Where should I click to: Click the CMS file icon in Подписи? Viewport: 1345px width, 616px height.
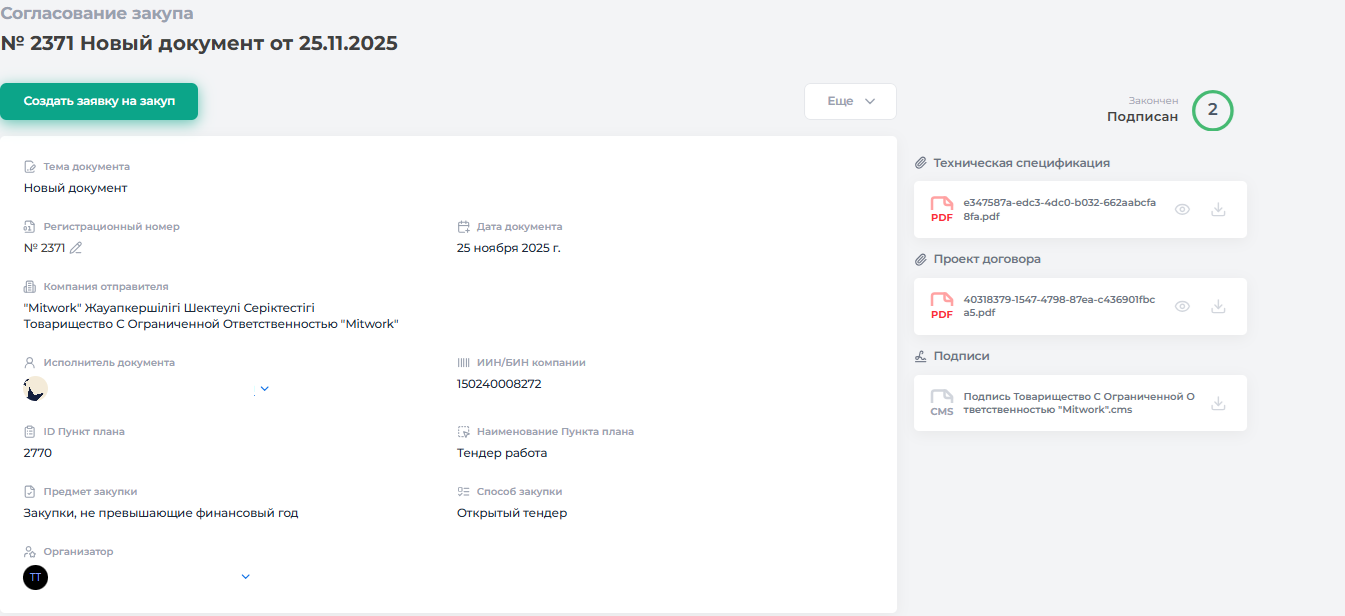[x=941, y=403]
